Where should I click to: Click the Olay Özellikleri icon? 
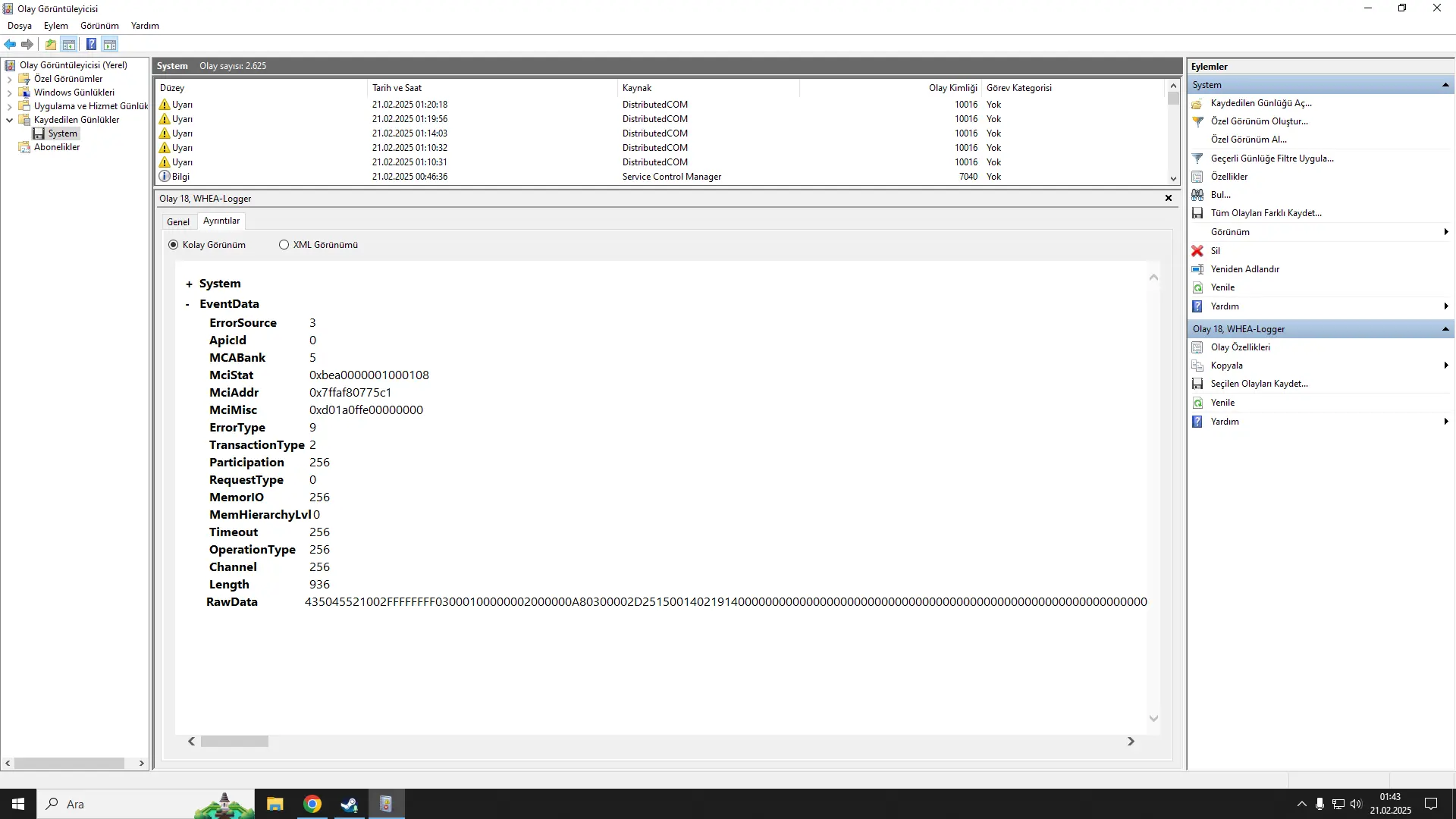[x=1197, y=347]
